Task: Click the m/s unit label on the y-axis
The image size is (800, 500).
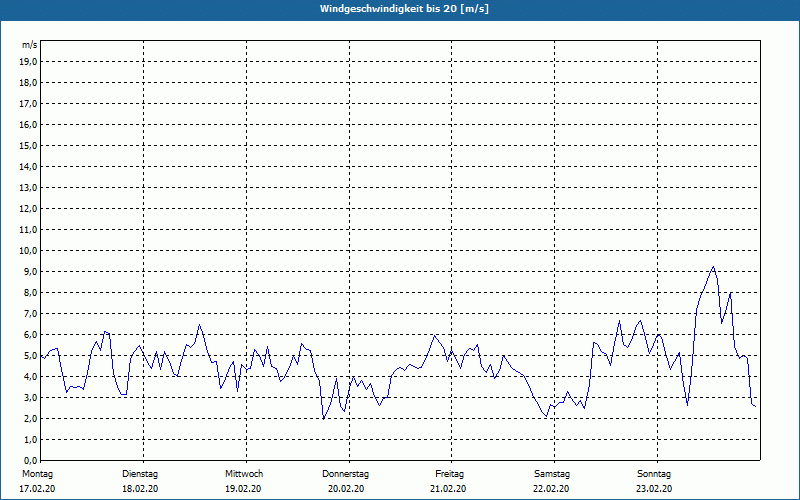Action: click(29, 45)
